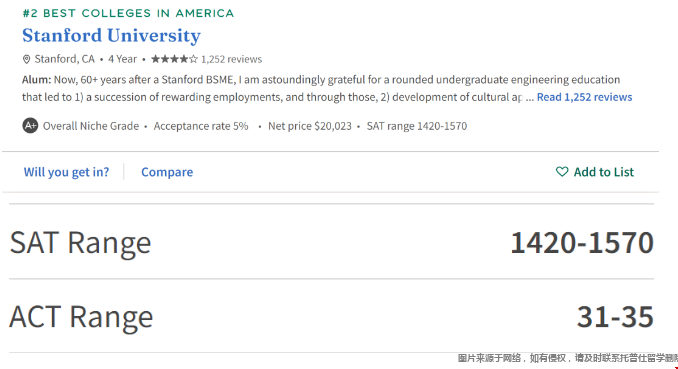Image resolution: width=678 pixels, height=369 pixels.
Task: Click the Net price $20,023 text
Action: pyautogui.click(x=310, y=126)
